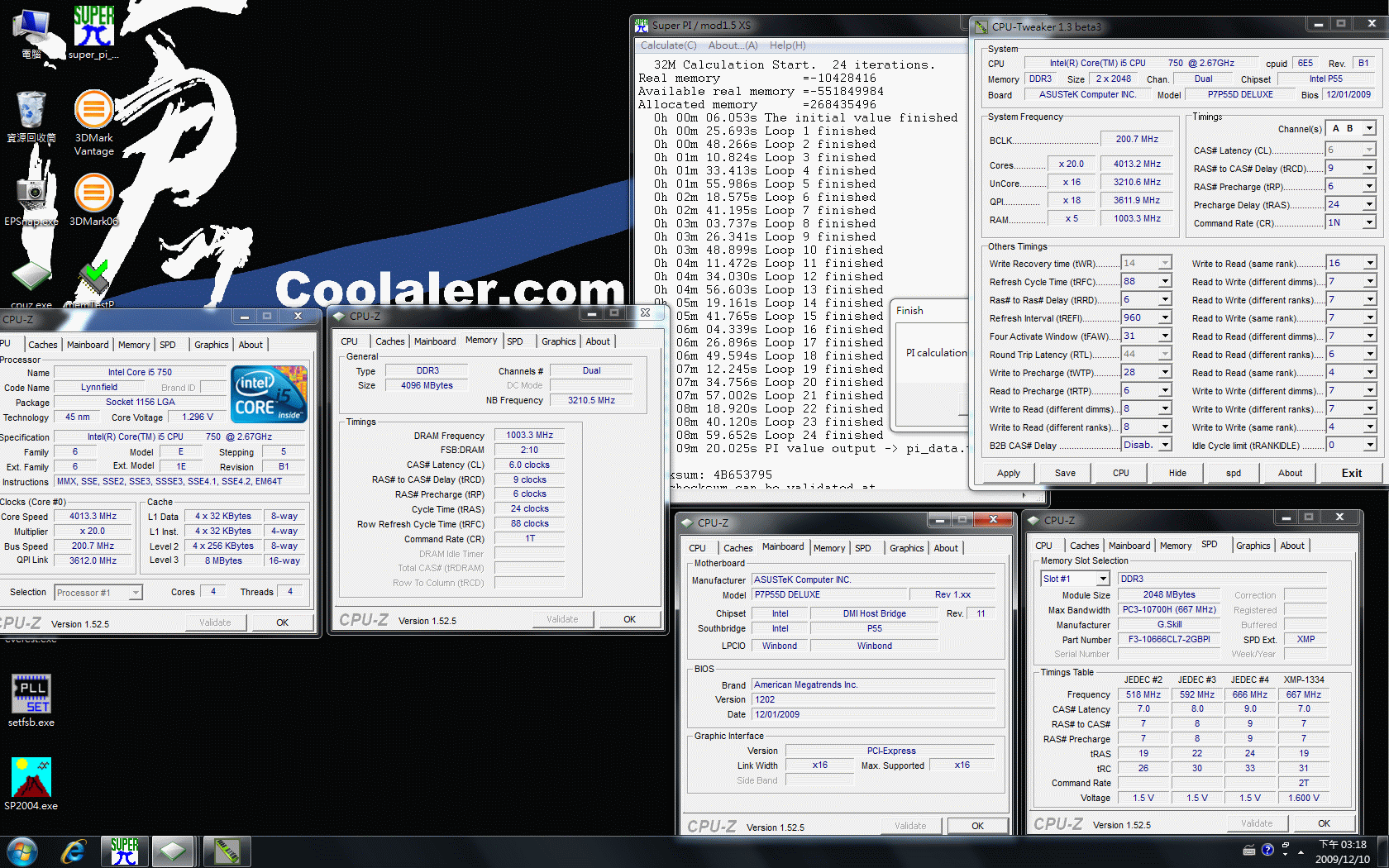
Task: Open Help menu in Super PI
Action: (x=787, y=45)
